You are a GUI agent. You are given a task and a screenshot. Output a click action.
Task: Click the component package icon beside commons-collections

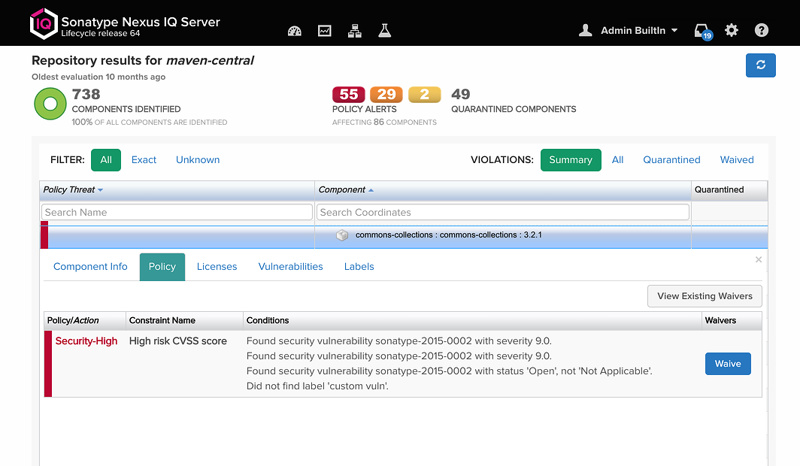(342, 235)
